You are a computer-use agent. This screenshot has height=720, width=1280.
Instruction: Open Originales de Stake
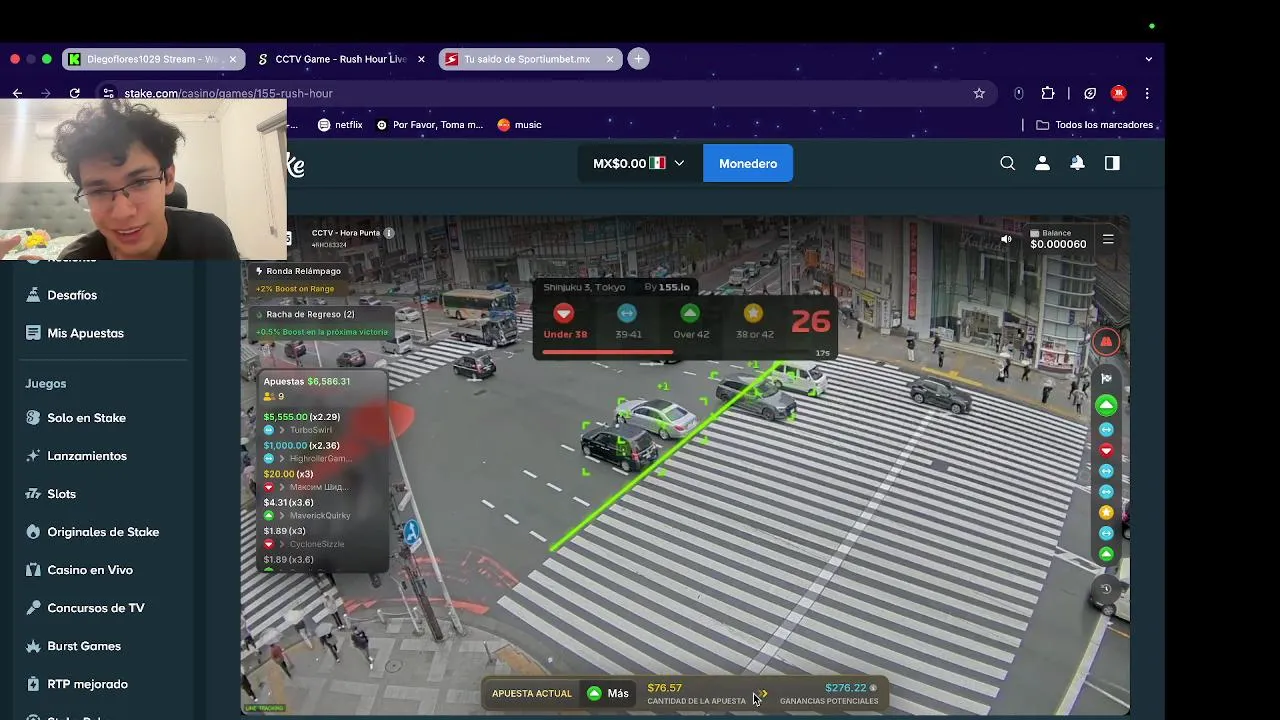point(103,532)
